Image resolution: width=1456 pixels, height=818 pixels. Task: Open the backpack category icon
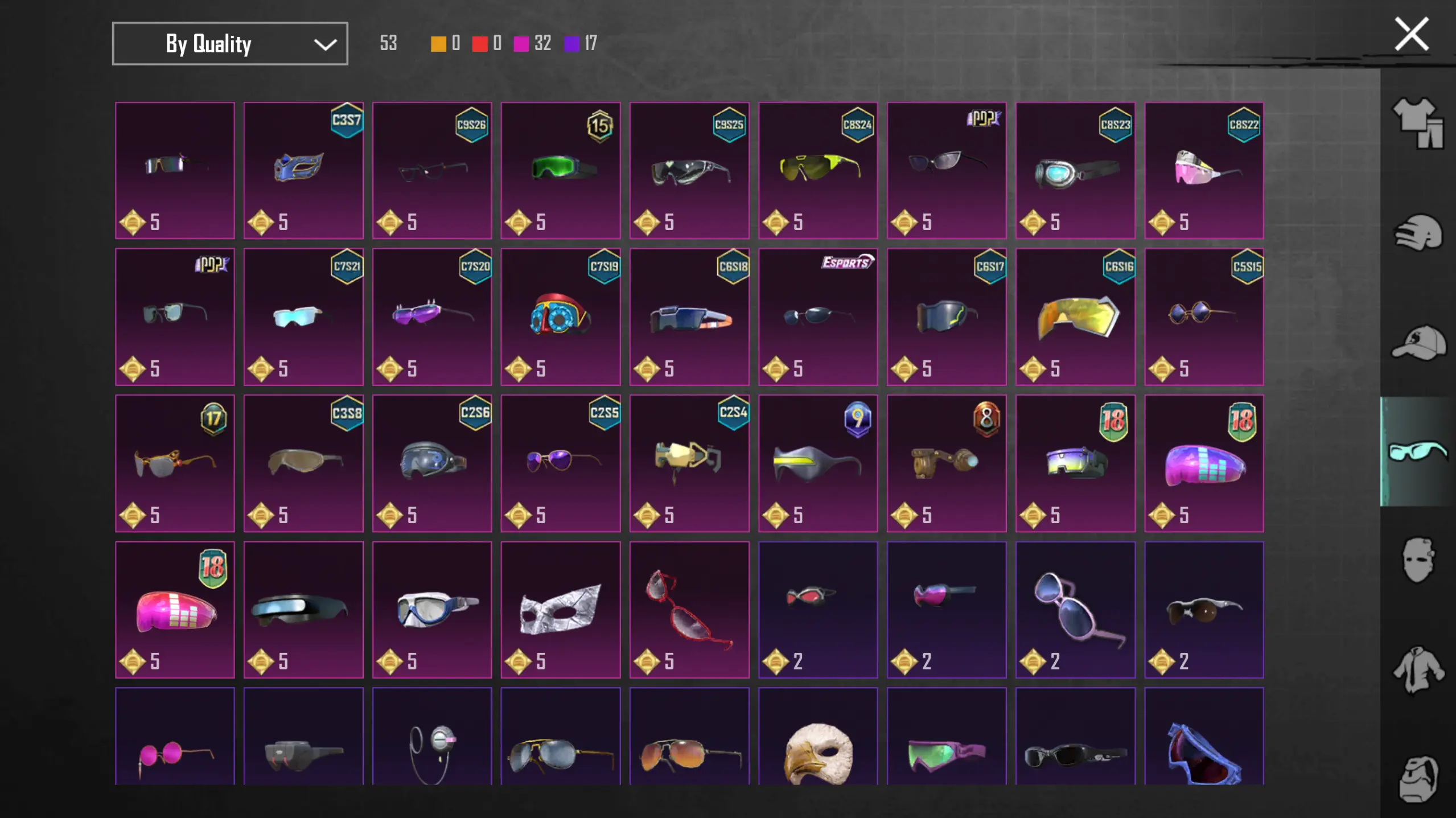coord(1418,779)
